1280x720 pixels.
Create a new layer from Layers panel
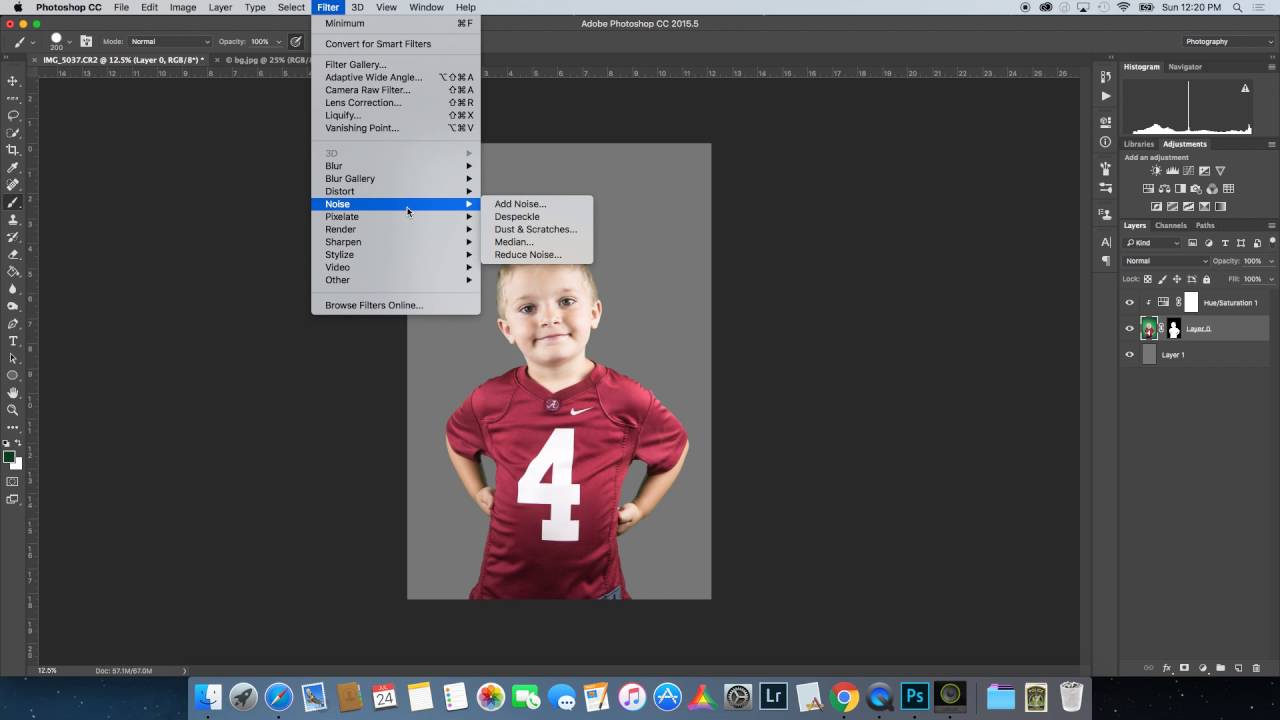(1238, 668)
